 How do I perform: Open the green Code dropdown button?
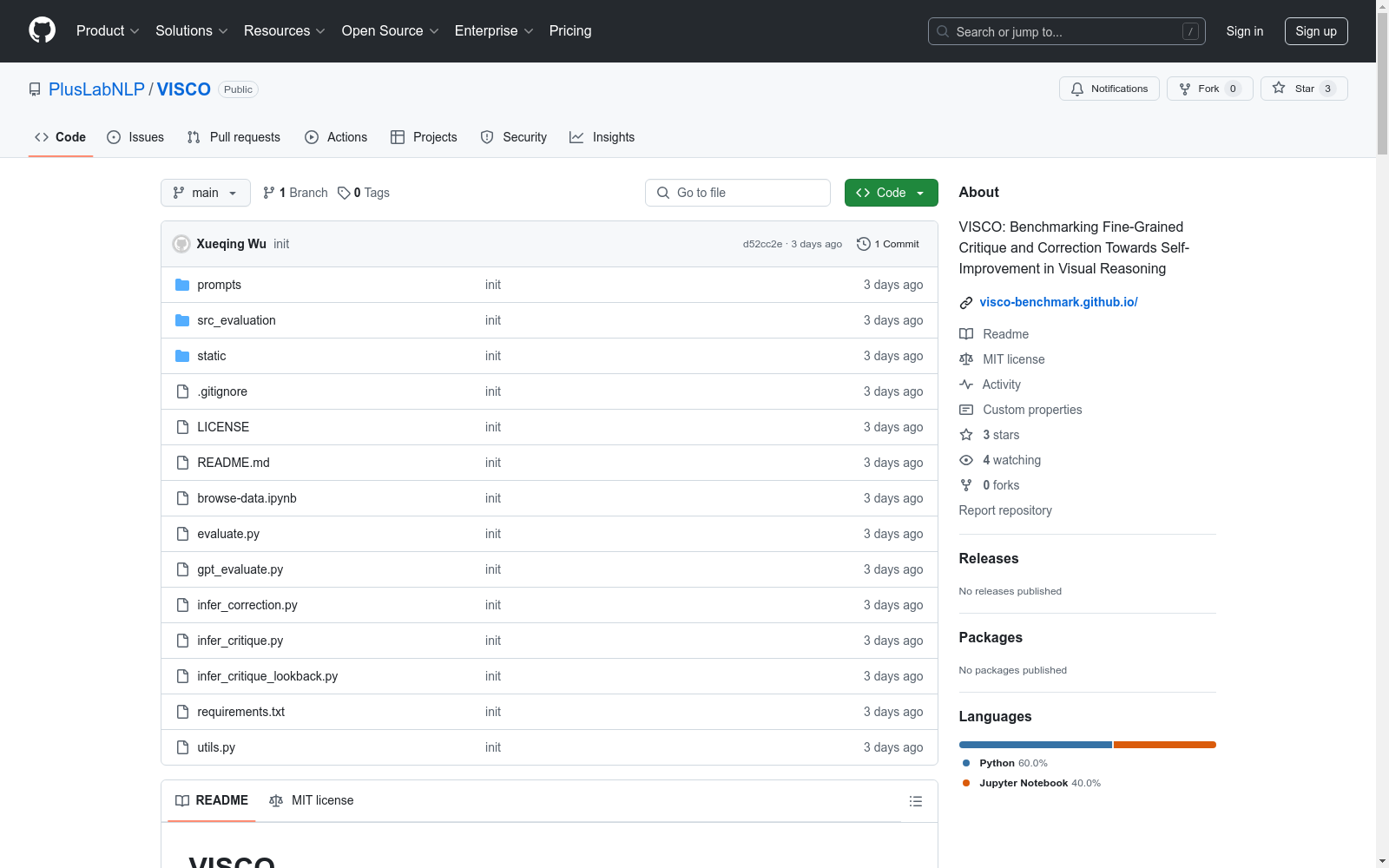892,193
